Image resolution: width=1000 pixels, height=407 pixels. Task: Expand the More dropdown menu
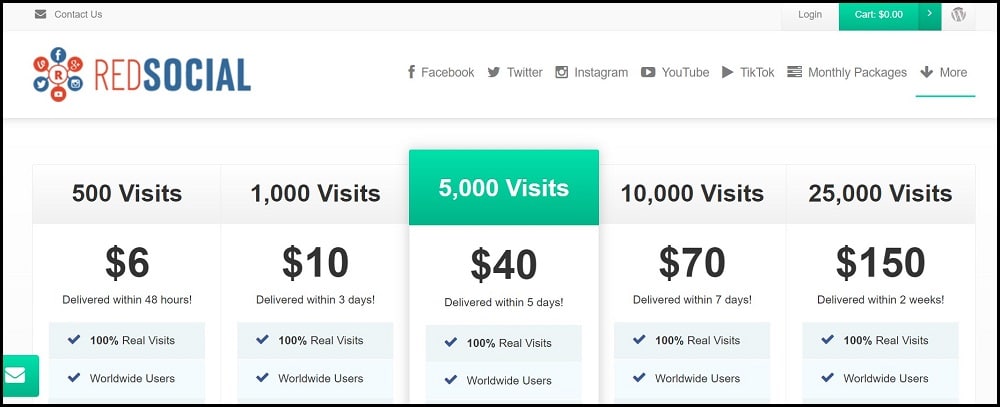(944, 72)
